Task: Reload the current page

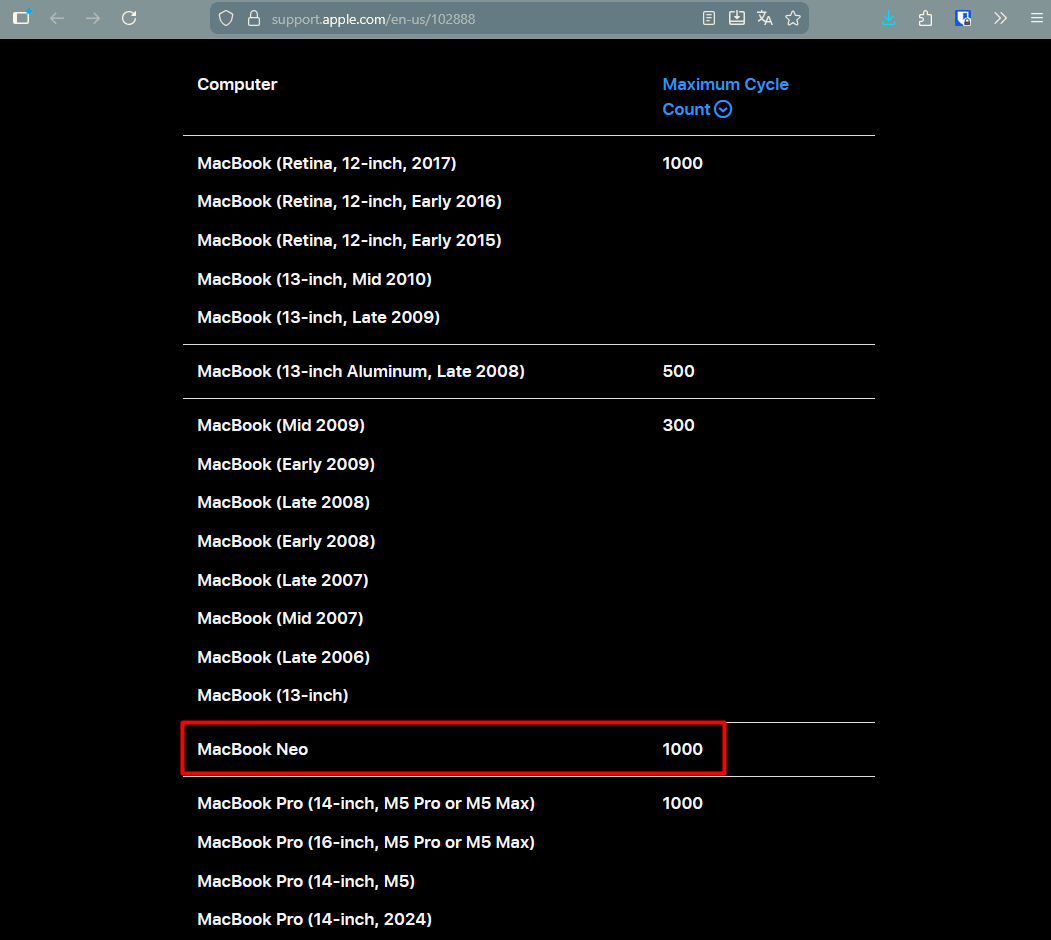Action: 129,17
